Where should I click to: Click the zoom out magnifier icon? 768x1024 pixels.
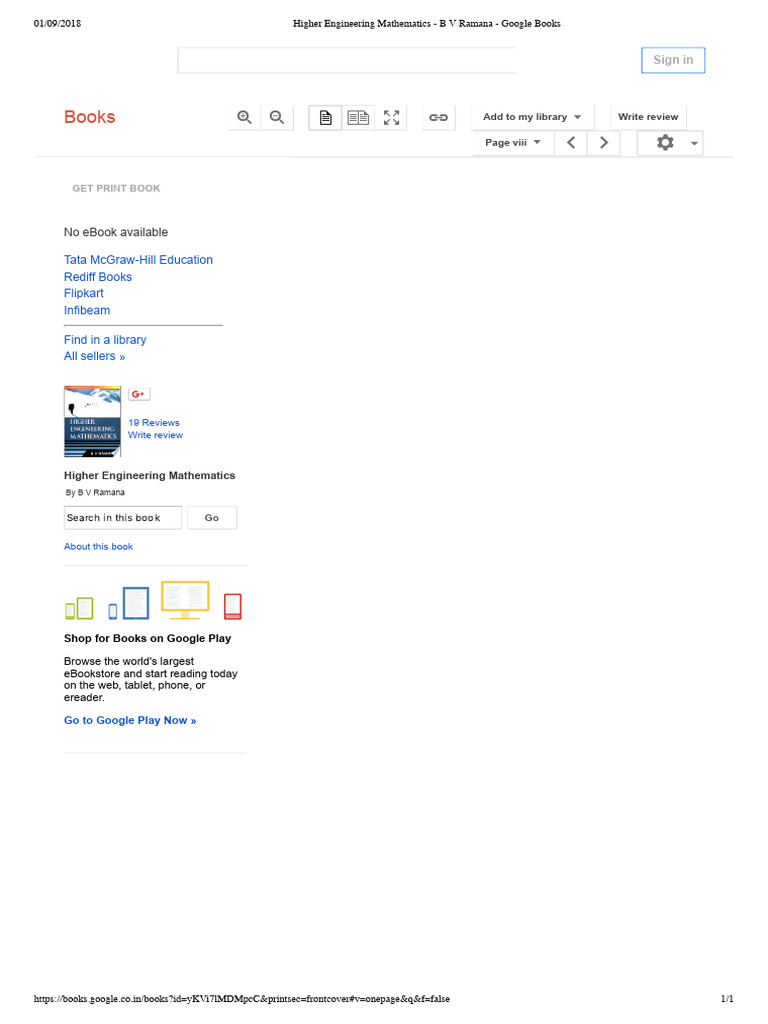277,118
